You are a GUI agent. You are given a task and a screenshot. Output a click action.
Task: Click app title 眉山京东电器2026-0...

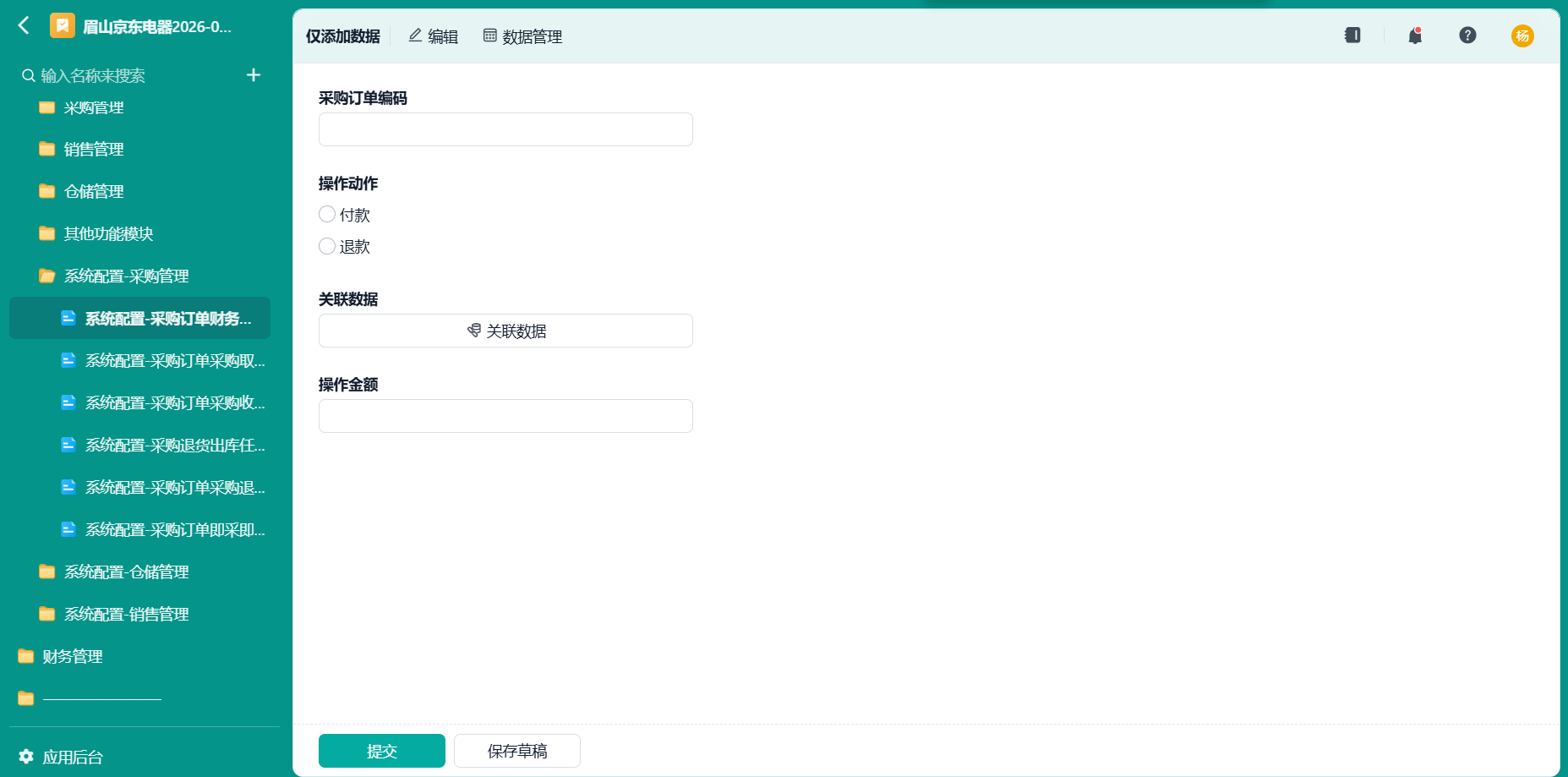[x=157, y=27]
